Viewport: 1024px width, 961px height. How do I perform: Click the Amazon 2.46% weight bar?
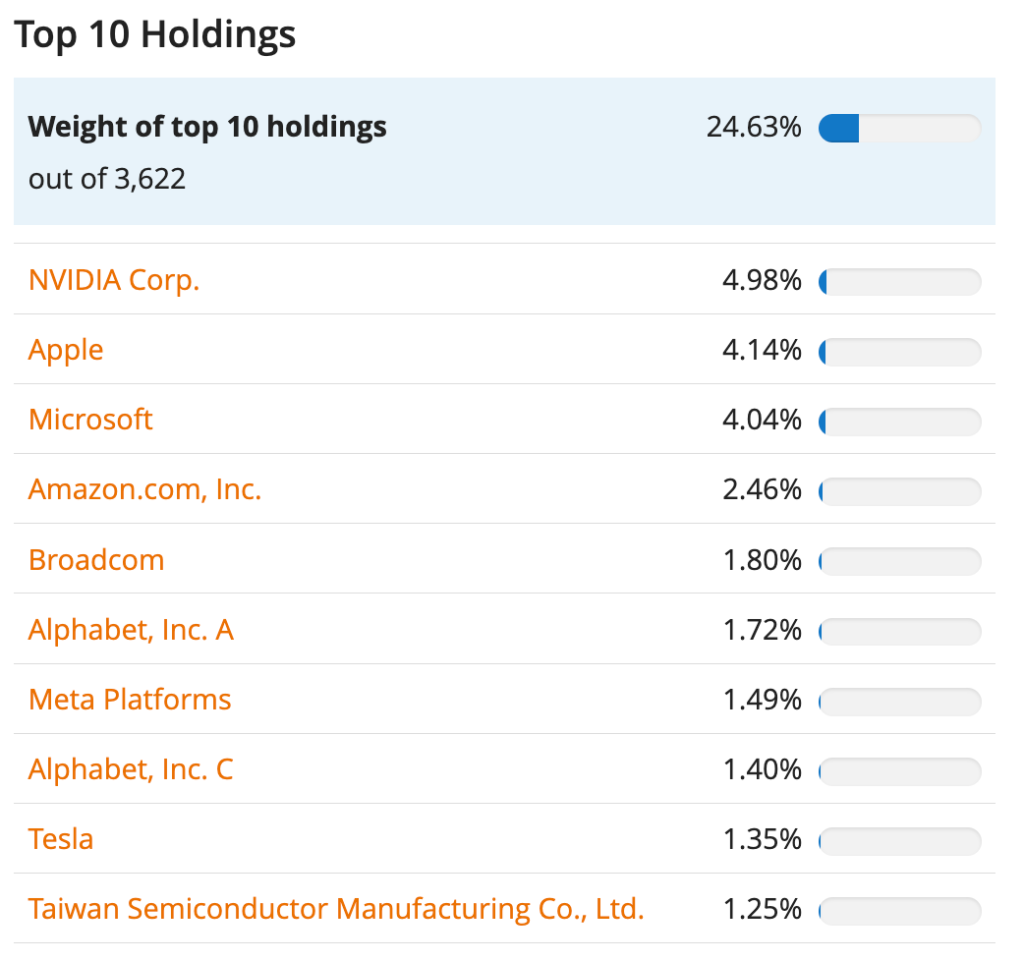899,491
